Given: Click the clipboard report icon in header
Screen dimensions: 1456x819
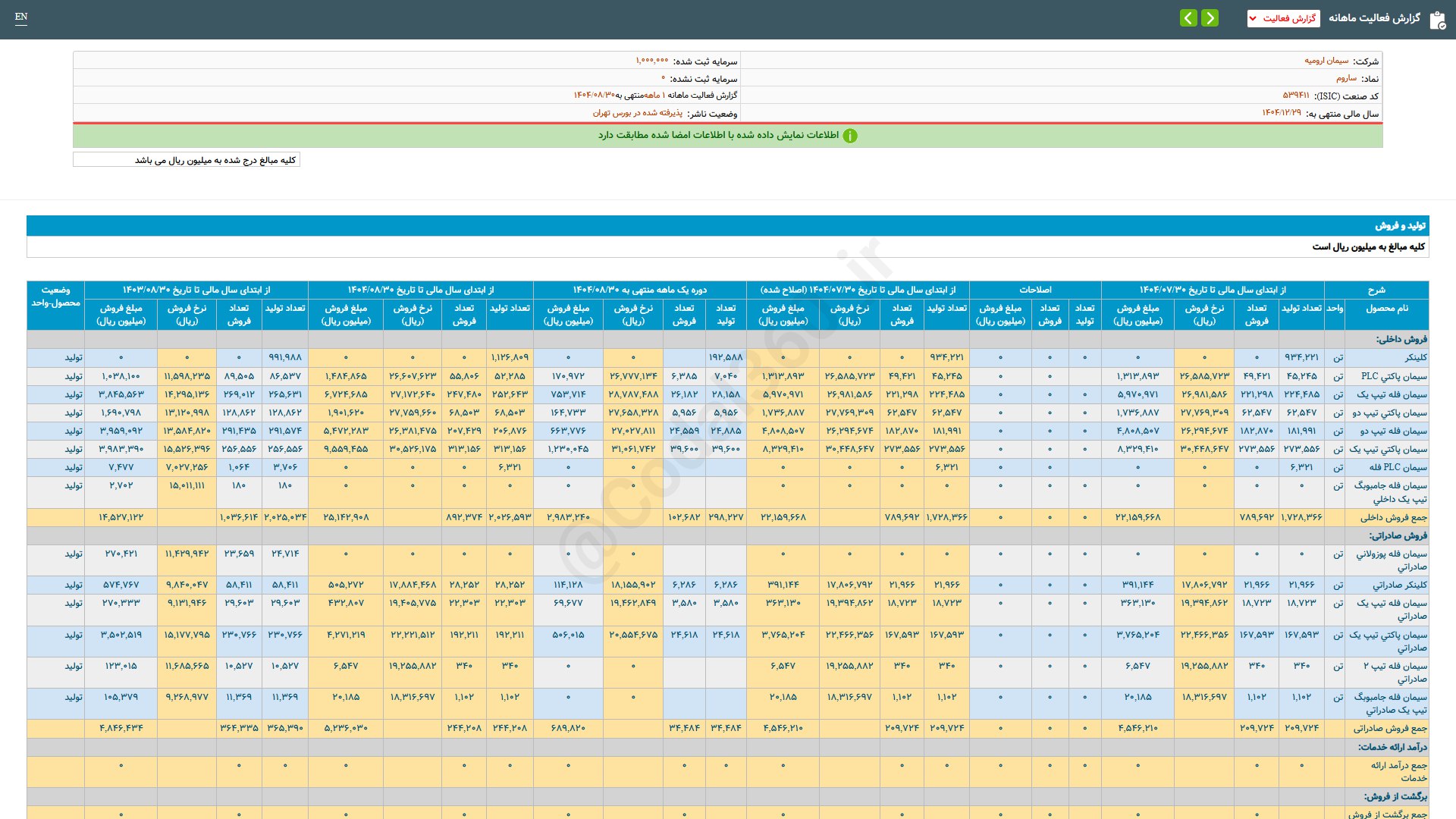Looking at the screenshot, I should point(1437,20).
